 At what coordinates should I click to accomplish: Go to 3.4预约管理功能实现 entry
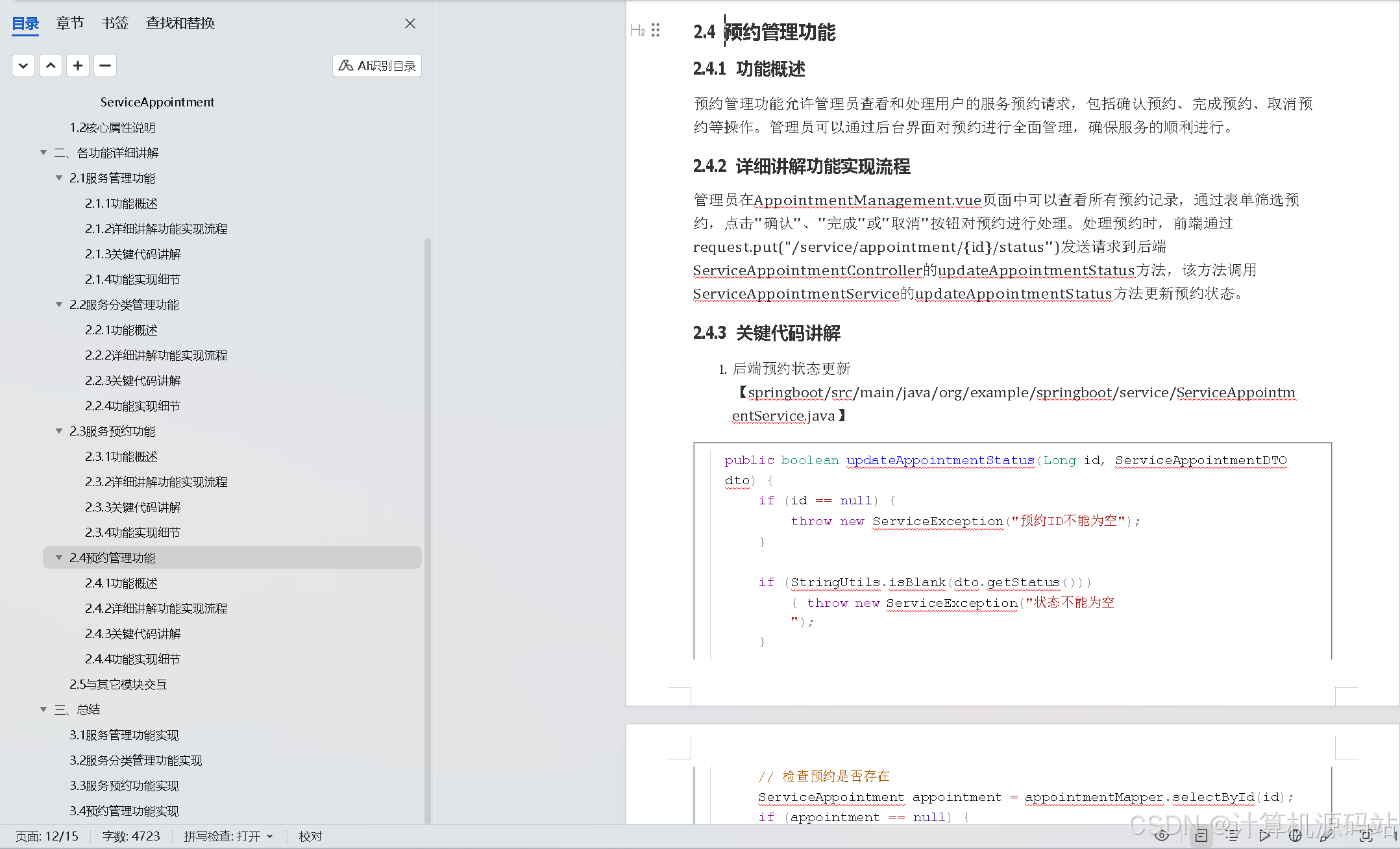(124, 811)
